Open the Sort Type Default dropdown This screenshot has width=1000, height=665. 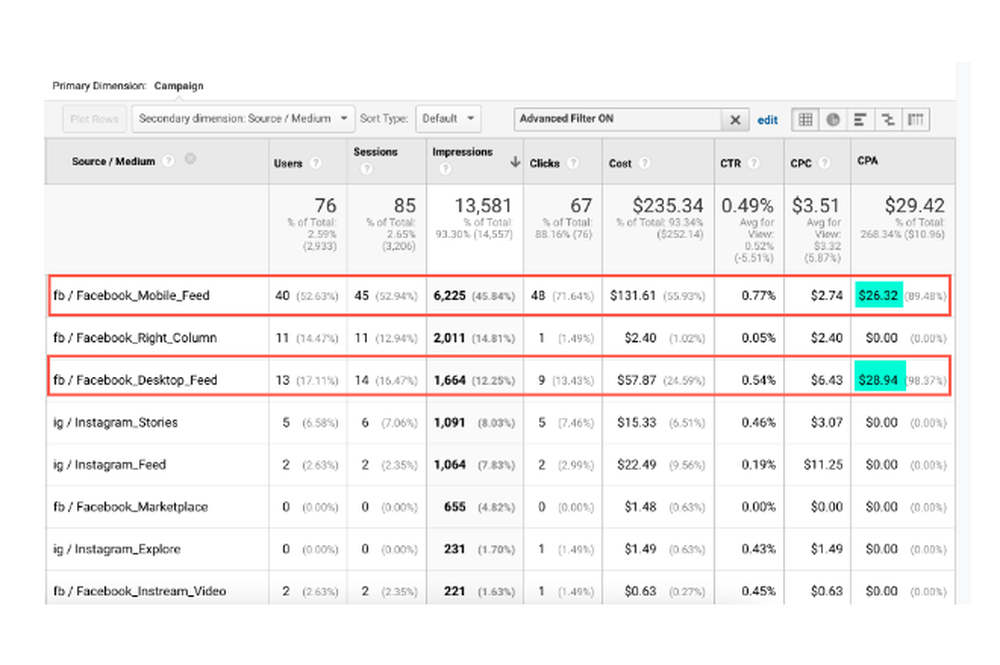(448, 119)
